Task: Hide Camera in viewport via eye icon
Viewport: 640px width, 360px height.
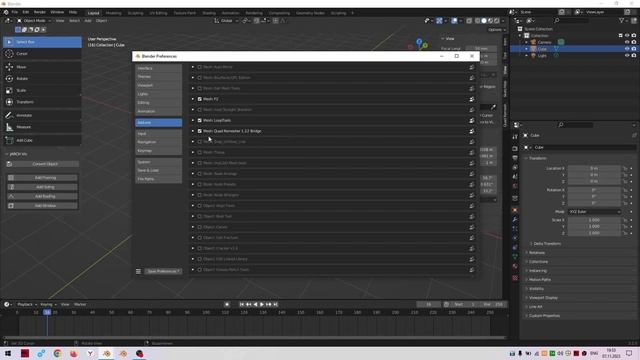Action: pyautogui.click(x=627, y=42)
